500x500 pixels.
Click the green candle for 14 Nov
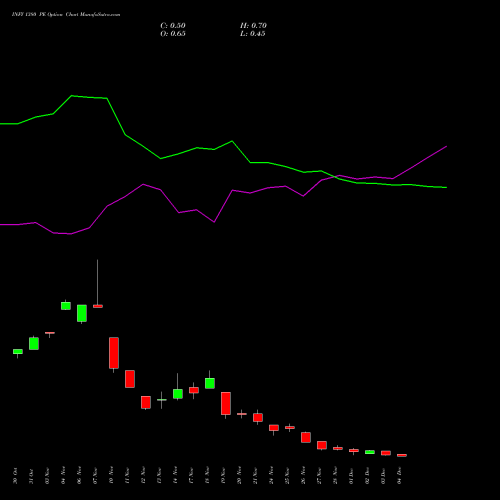[x=178, y=394]
